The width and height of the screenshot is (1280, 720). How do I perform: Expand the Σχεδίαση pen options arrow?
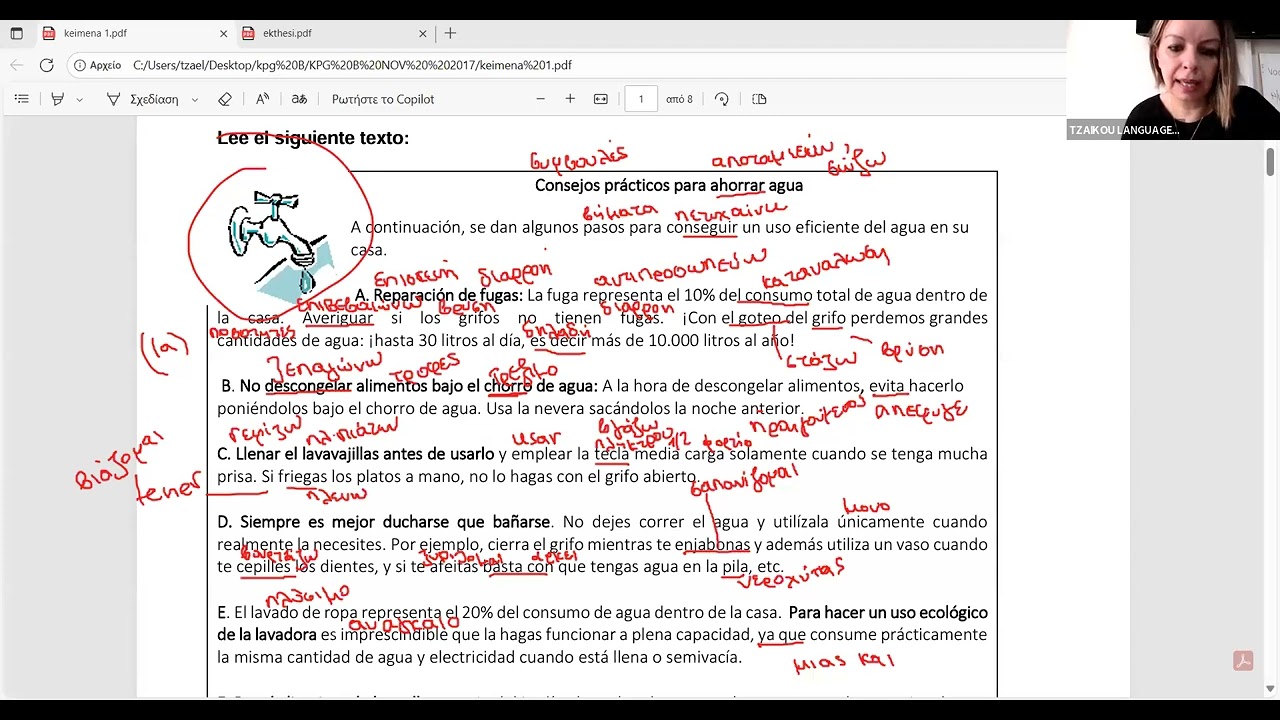tap(194, 99)
